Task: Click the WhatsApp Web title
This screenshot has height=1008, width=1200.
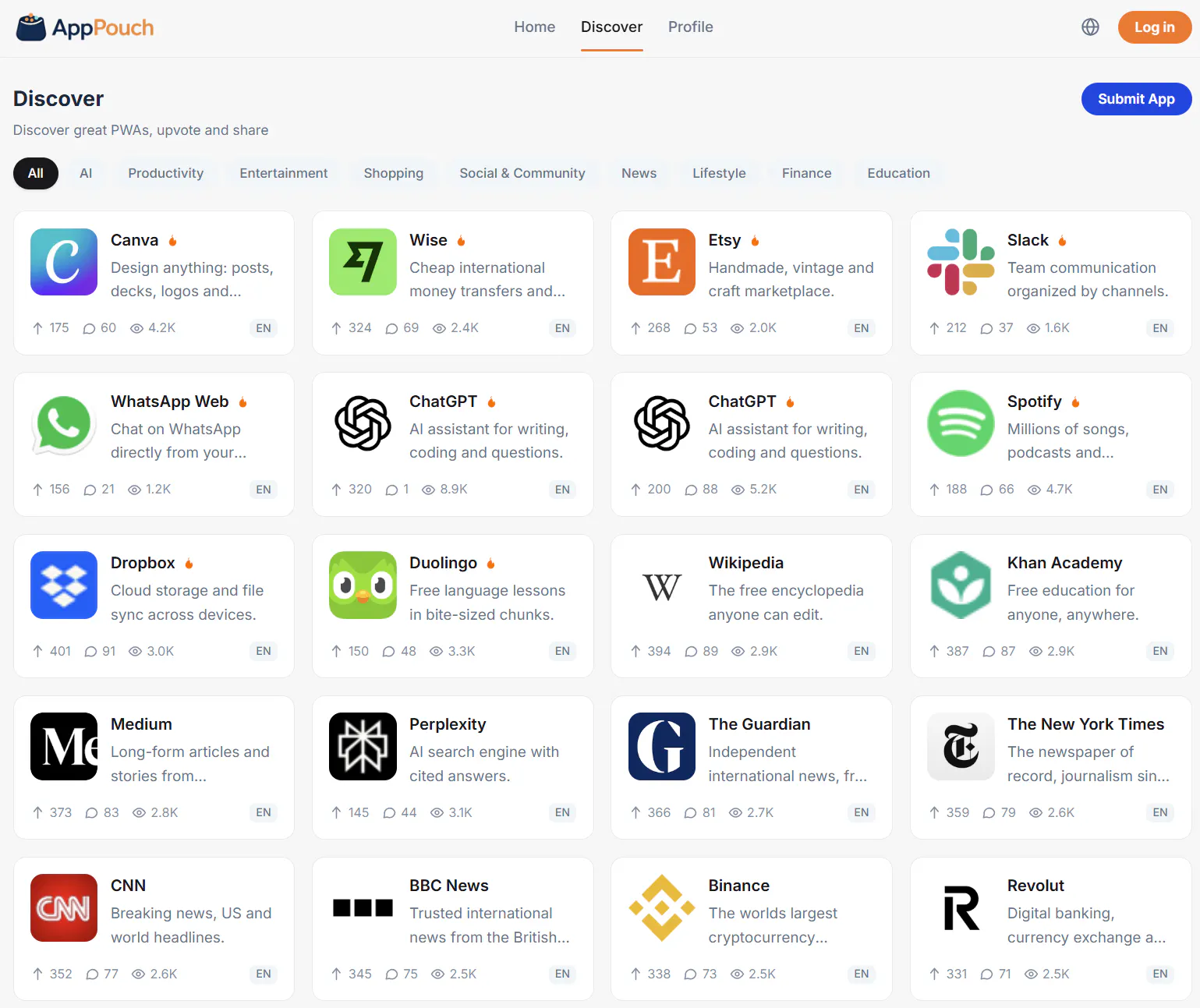Action: [170, 401]
